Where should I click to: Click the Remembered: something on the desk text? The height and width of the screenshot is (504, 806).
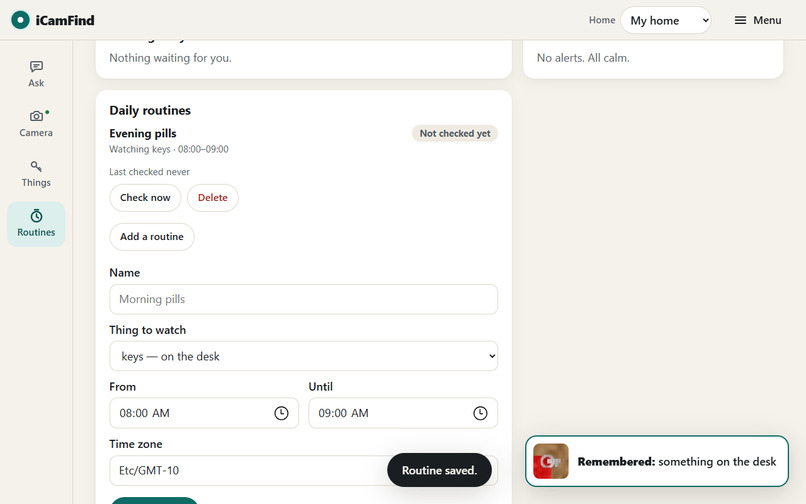point(677,462)
